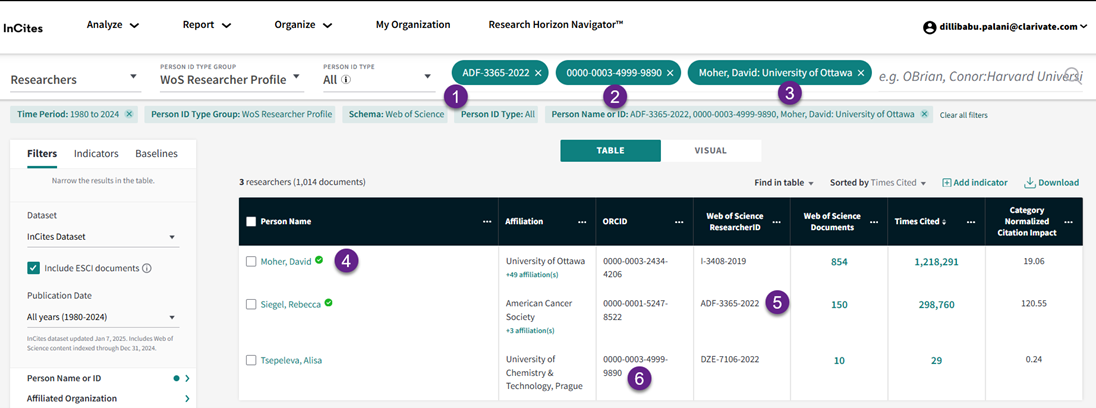
Task: Check the Tsepeleva, Alisa row checkbox
Action: point(251,360)
